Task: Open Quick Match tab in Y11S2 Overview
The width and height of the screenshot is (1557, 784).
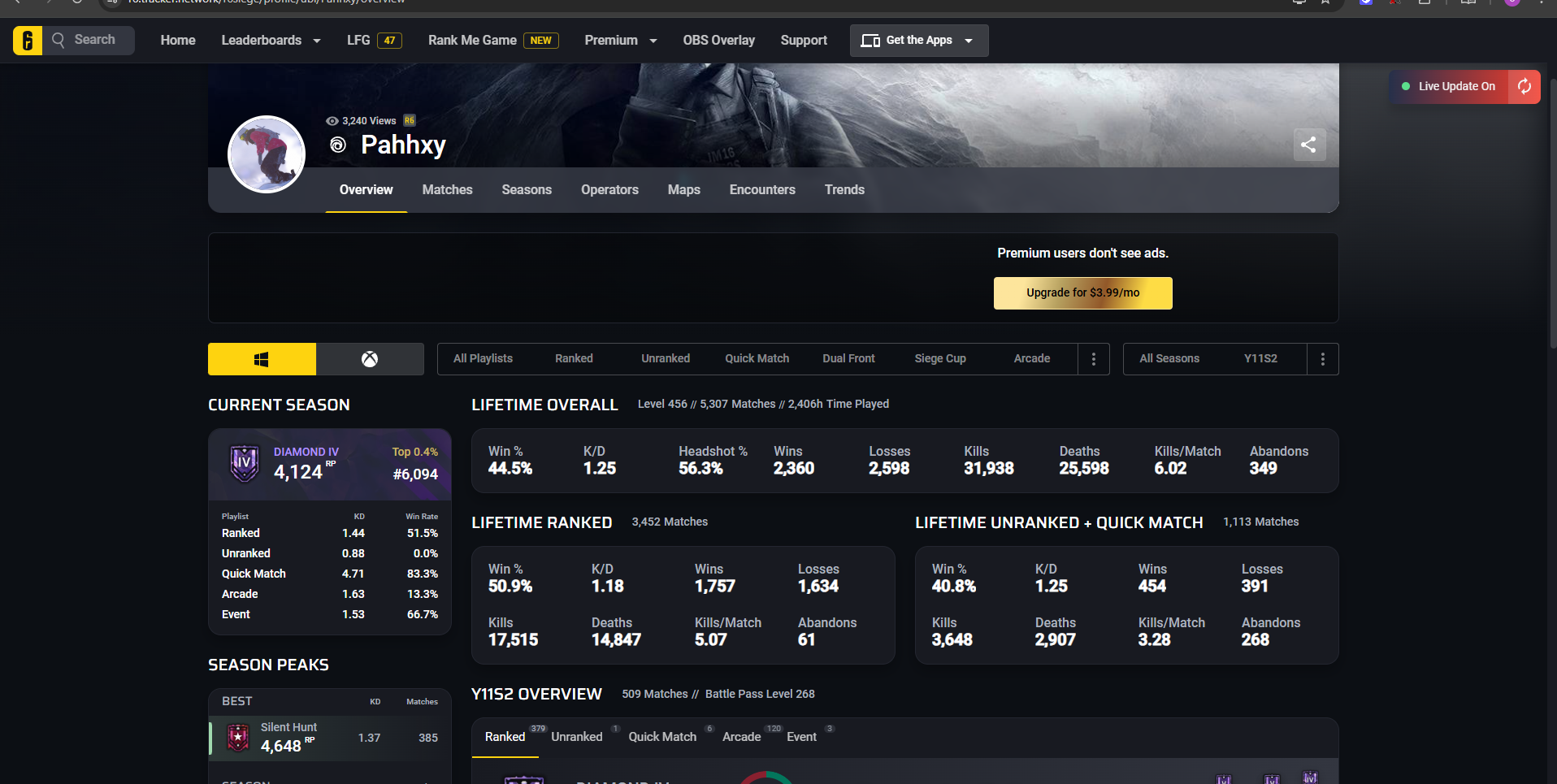Action: click(x=663, y=737)
